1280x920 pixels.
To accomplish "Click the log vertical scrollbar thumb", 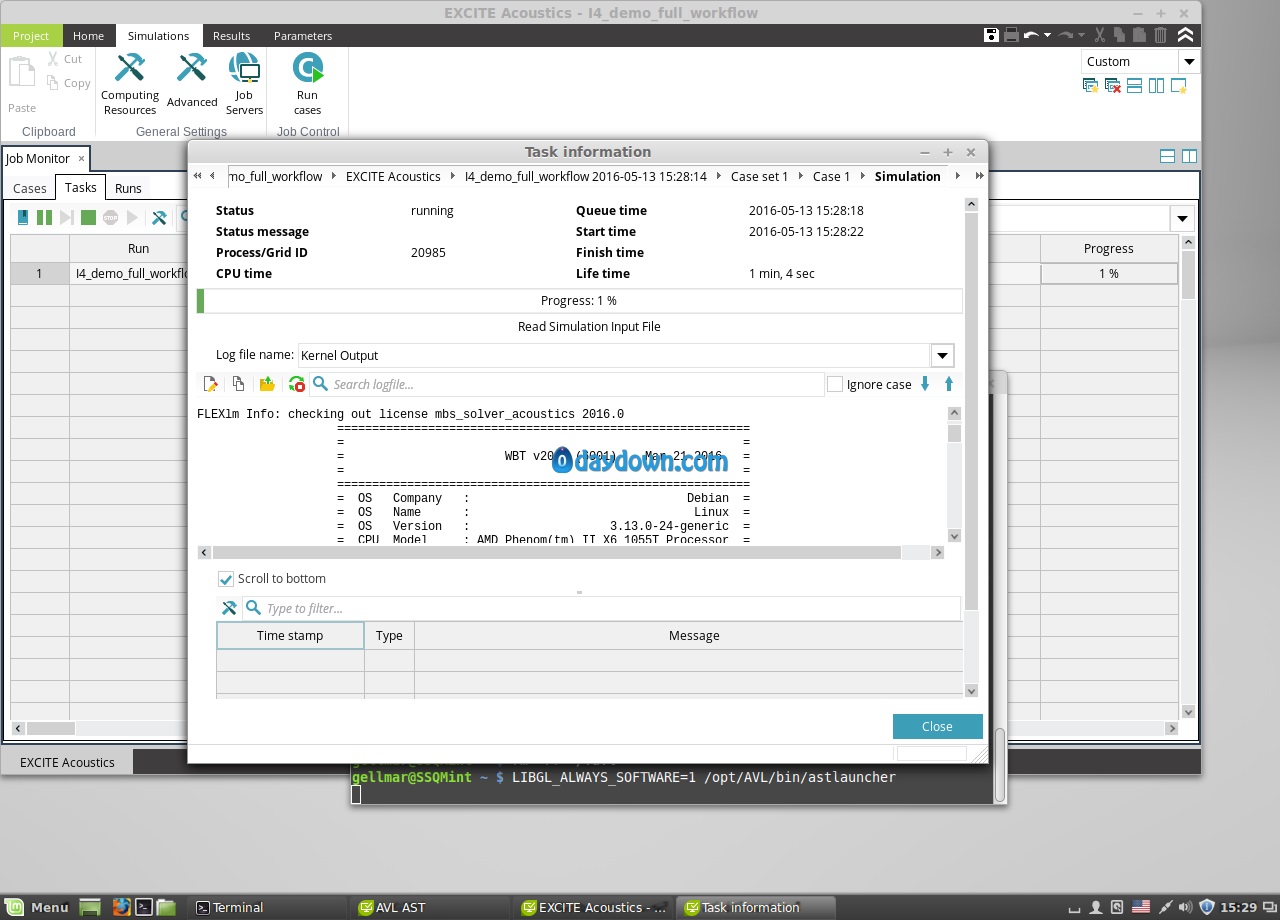I will [x=954, y=433].
